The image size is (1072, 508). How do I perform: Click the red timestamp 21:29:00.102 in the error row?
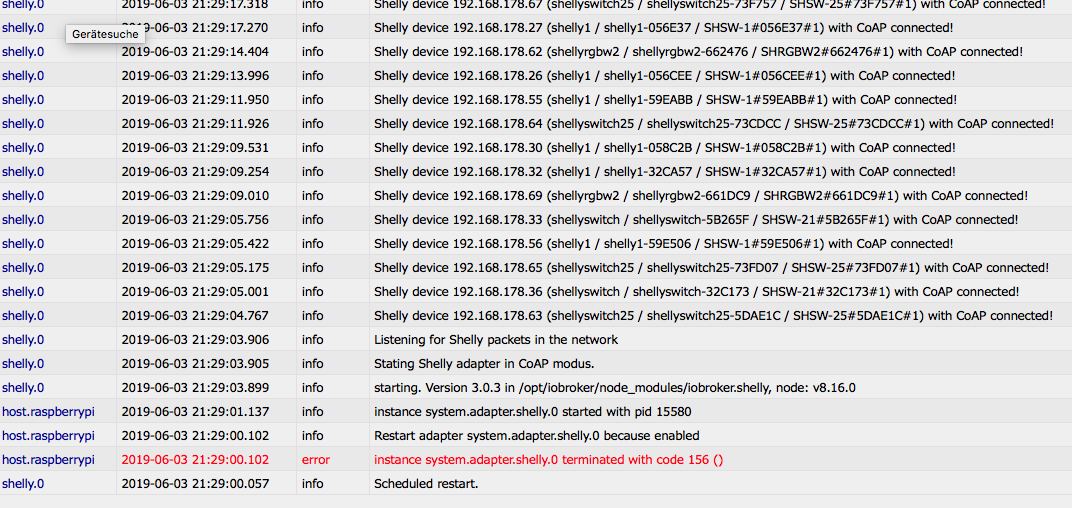[x=196, y=459]
